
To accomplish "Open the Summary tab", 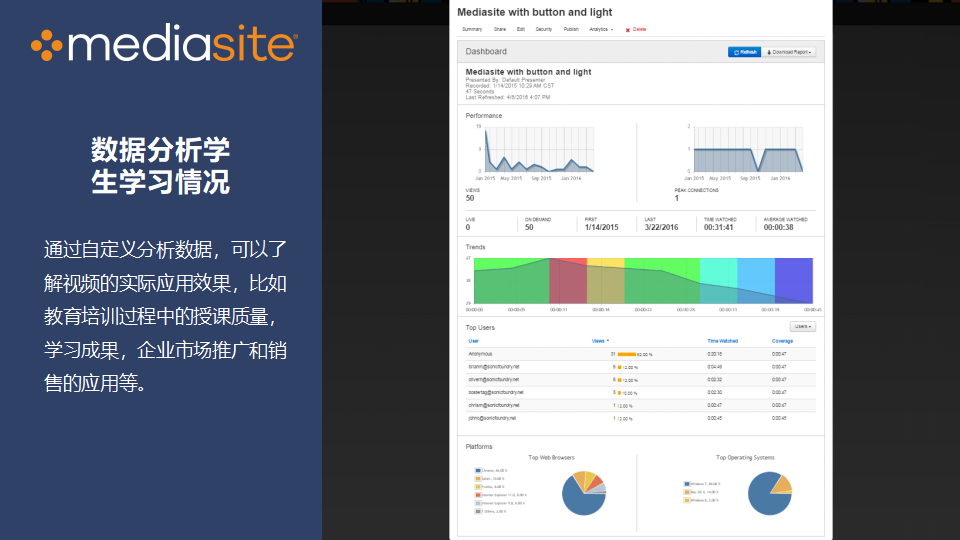I will pos(471,29).
